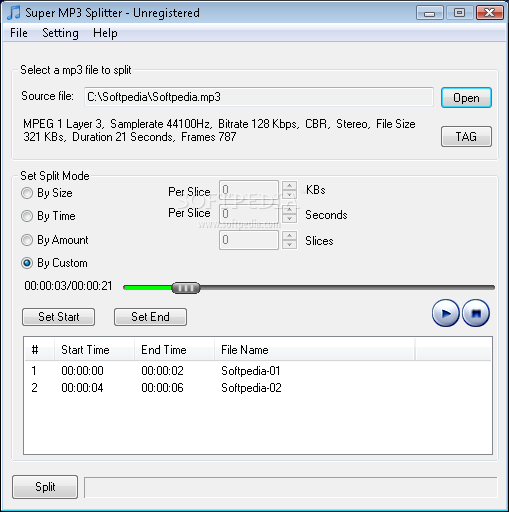
Task: Decrease the Seconds per slice spinner
Action: 289,218
